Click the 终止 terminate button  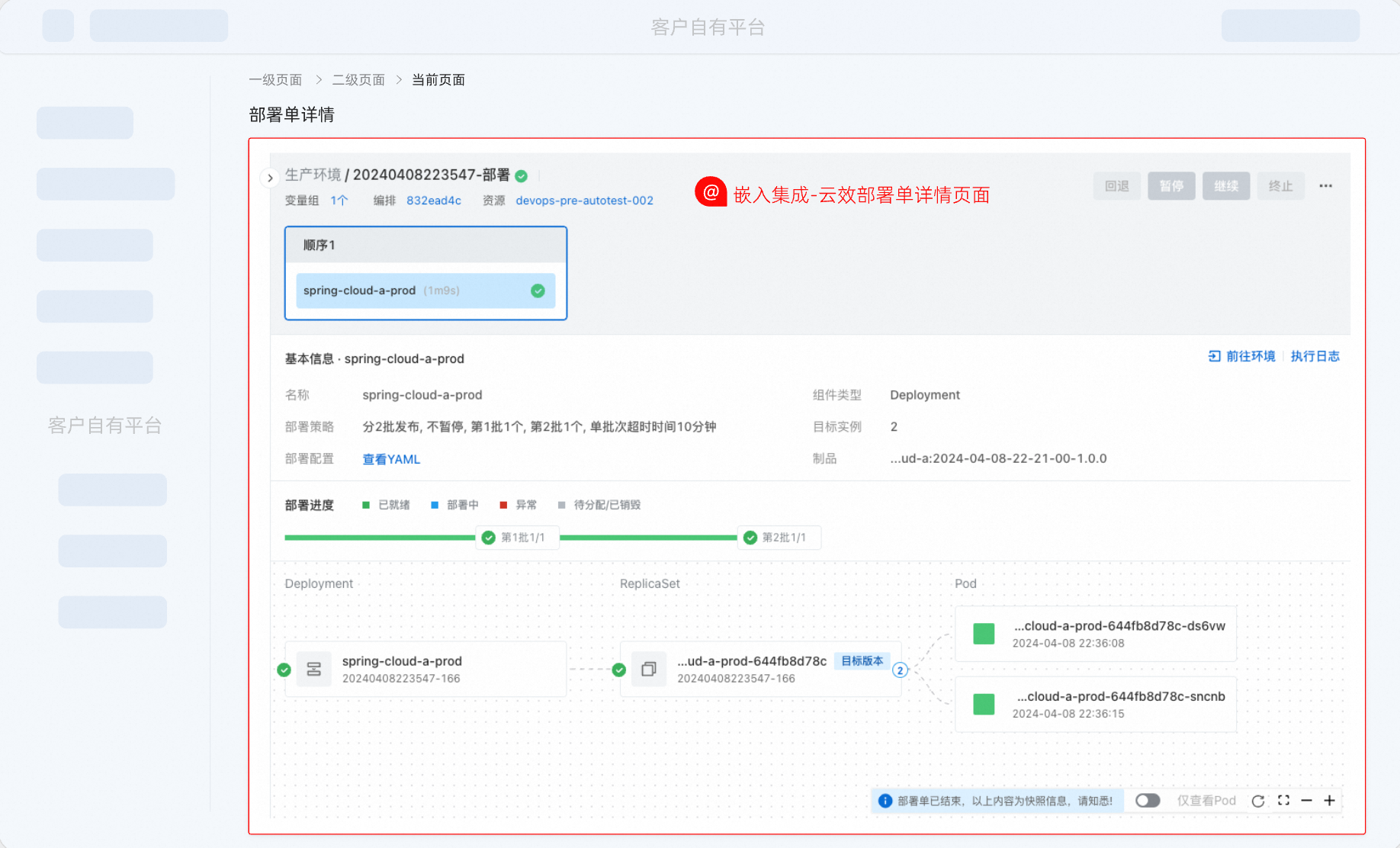point(1280,186)
